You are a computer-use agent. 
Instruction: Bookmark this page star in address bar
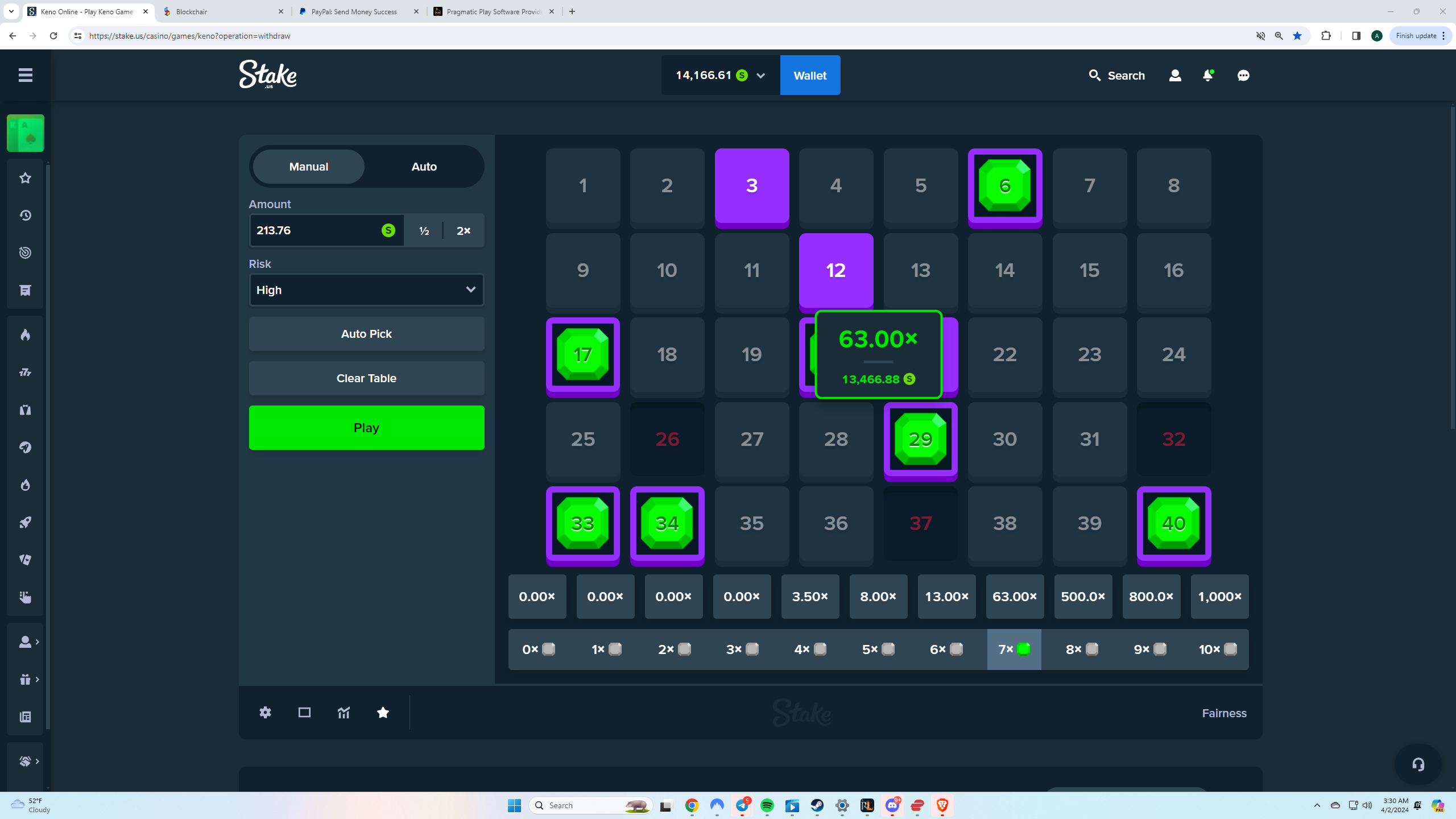[x=1297, y=36]
